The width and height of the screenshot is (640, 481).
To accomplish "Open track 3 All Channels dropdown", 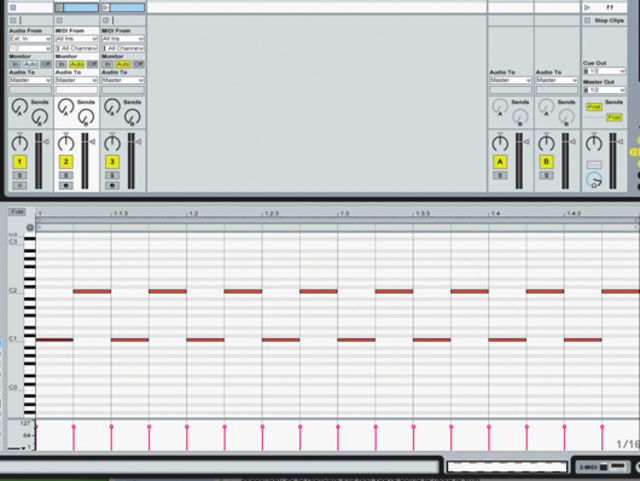I will [123, 49].
